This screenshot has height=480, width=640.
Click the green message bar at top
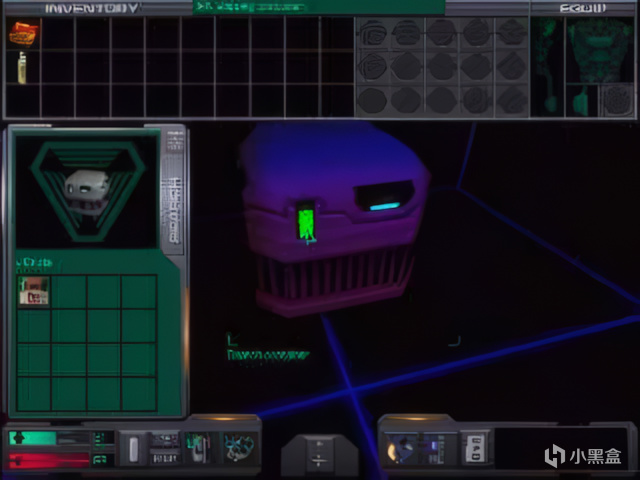tap(318, 7)
